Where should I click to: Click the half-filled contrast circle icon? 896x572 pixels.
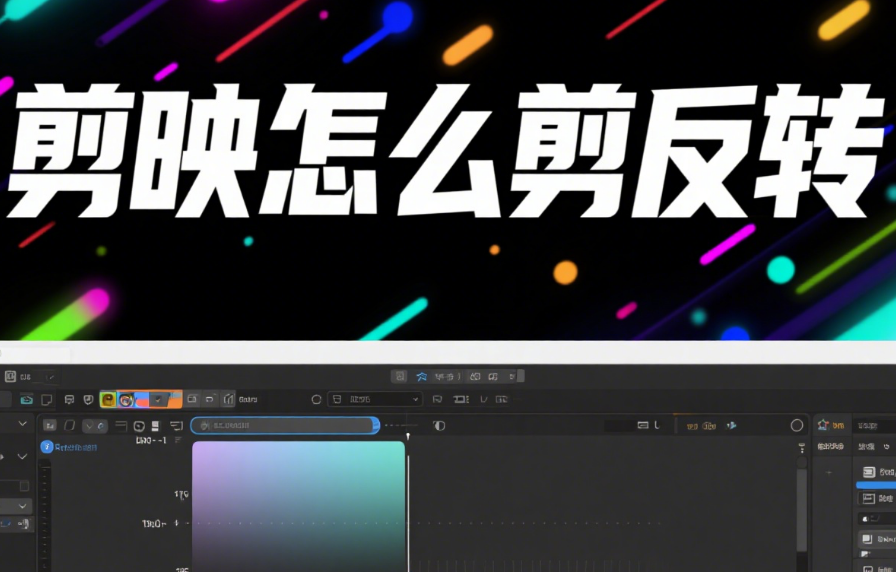(x=439, y=426)
